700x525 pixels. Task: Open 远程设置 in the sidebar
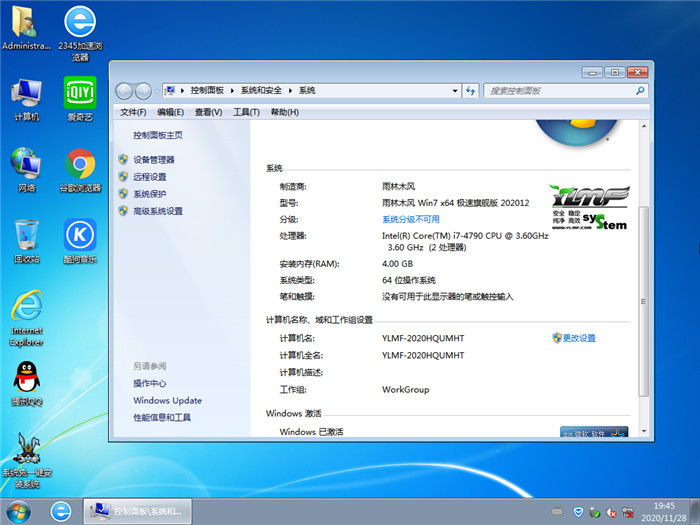point(150,177)
